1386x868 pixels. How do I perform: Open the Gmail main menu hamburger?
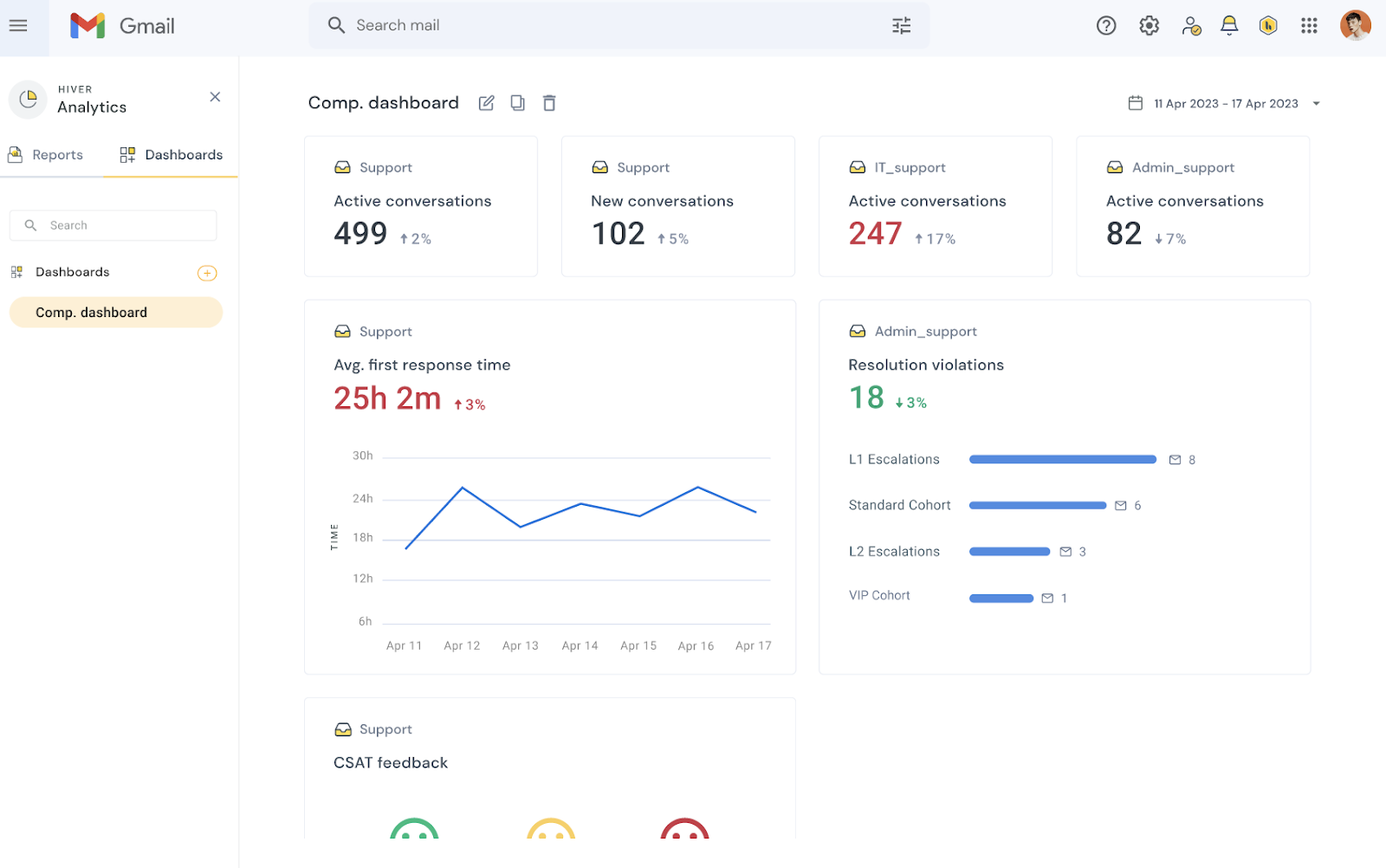[18, 26]
